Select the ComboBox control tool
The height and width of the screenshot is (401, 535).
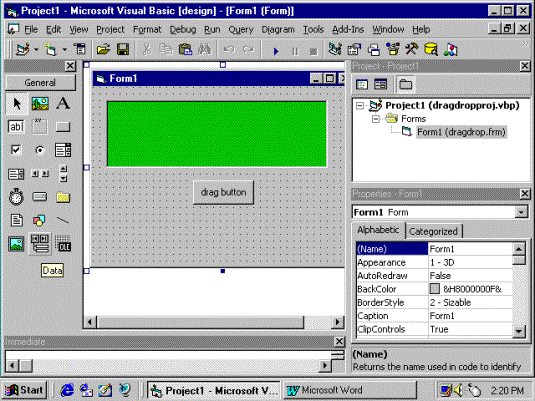click(x=63, y=150)
